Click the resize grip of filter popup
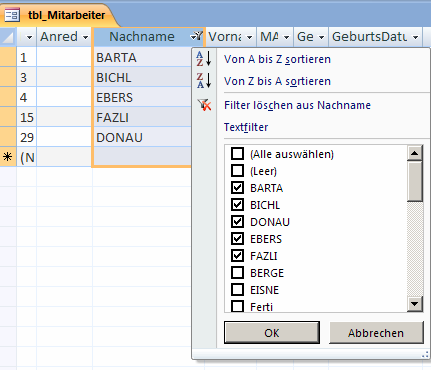The height and width of the screenshot is (370, 431). 425,354
